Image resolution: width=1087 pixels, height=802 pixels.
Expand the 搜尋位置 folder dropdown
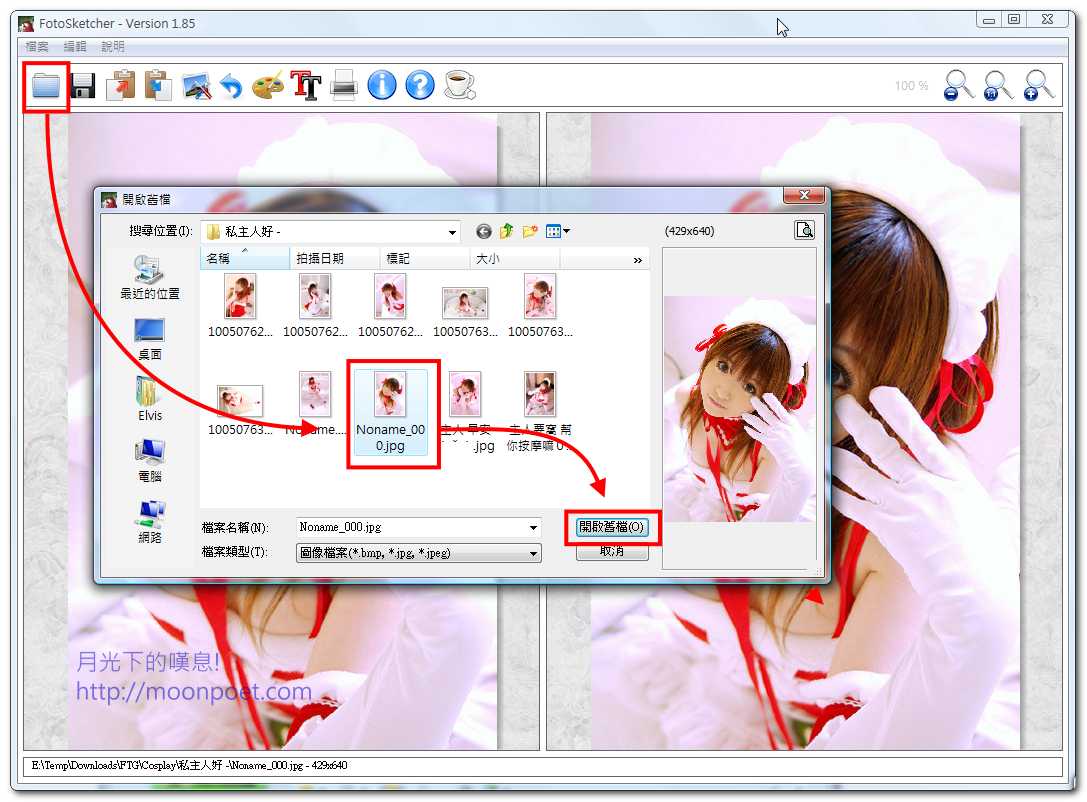452,232
